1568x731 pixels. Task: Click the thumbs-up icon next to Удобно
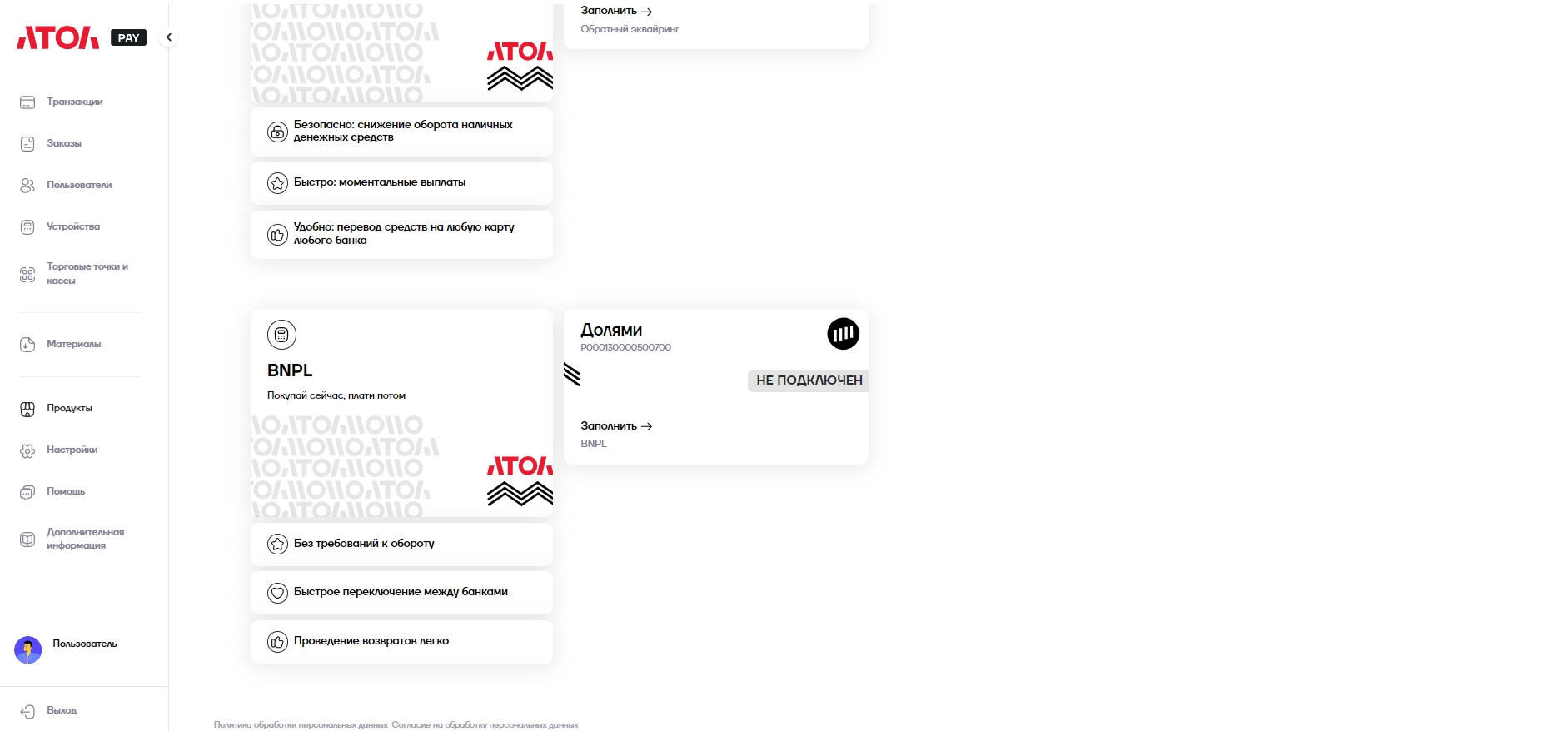277,235
